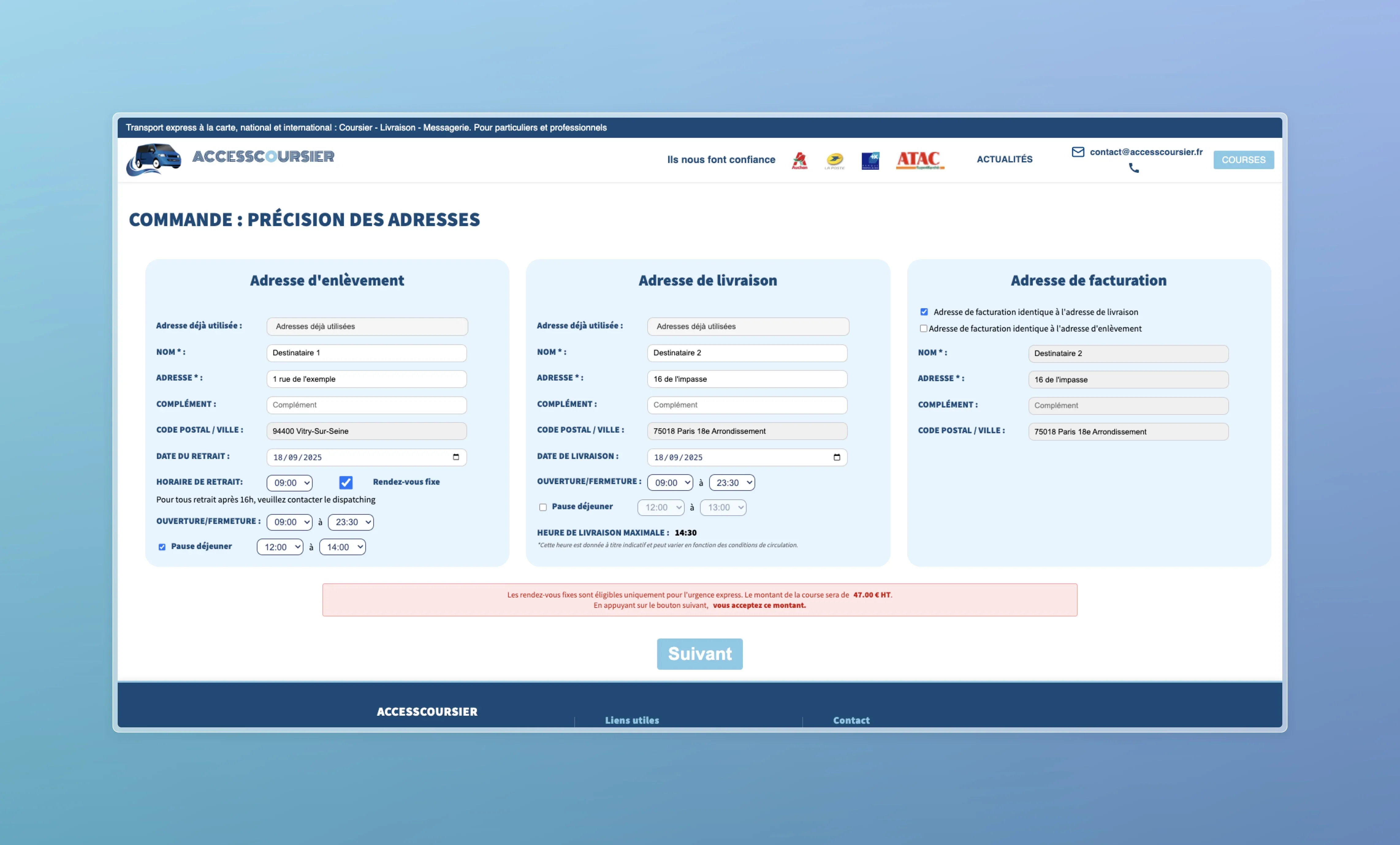
Task: Click the La Poste logo icon
Action: pyautogui.click(x=835, y=160)
